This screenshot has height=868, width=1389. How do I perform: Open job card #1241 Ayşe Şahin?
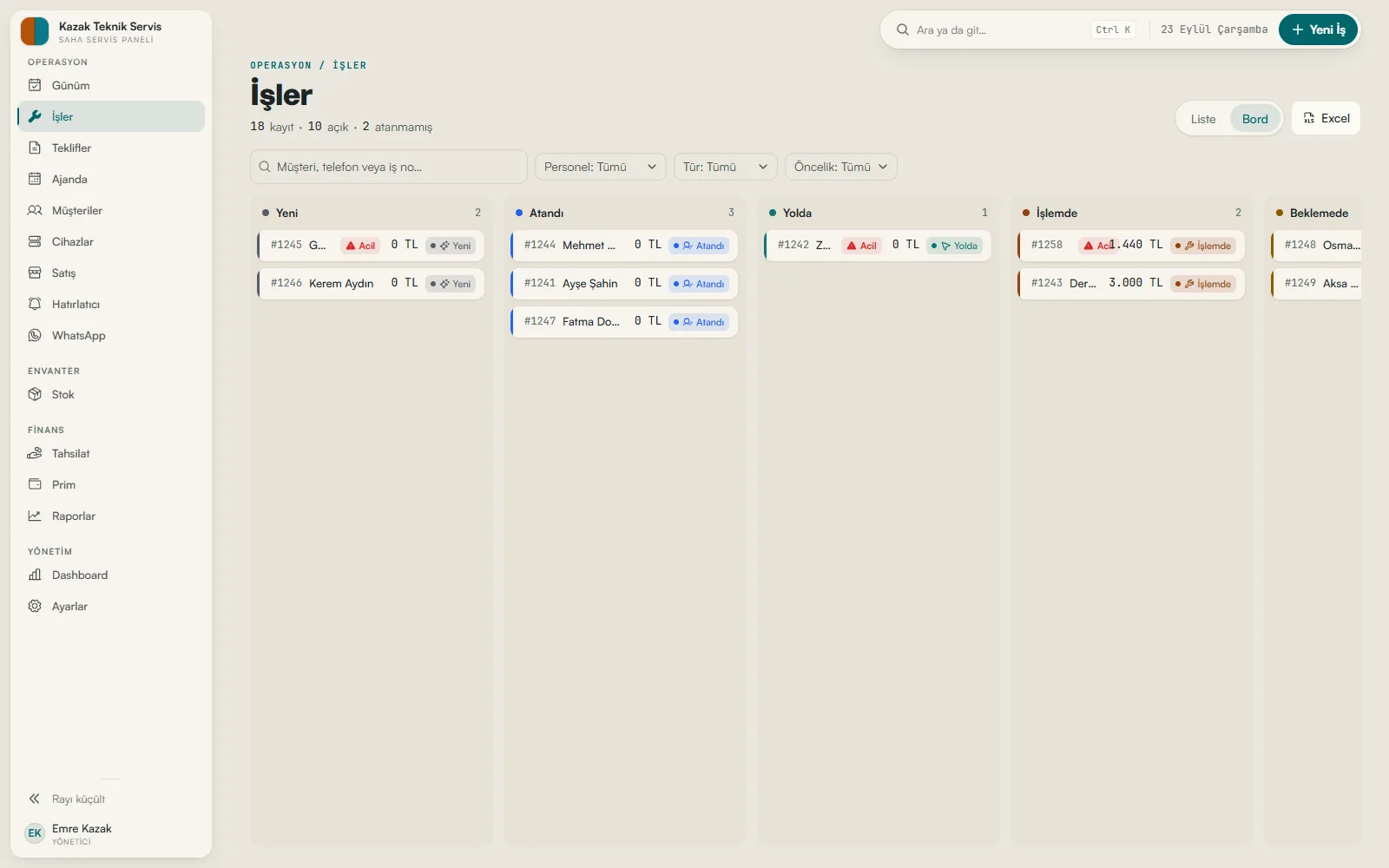click(624, 283)
